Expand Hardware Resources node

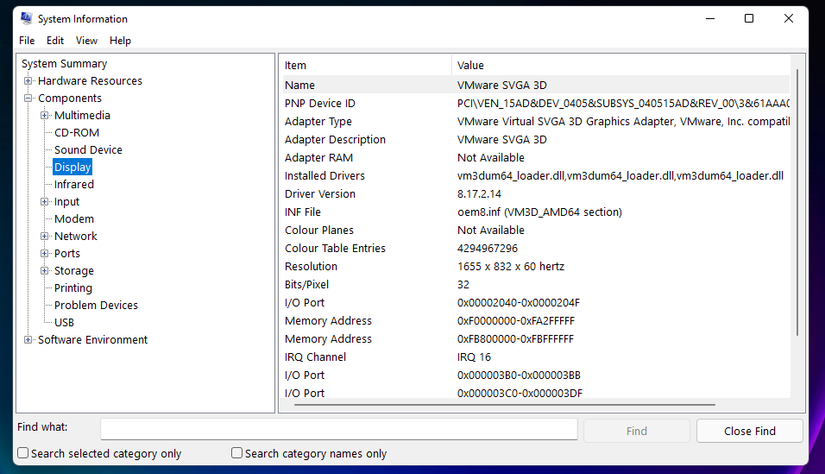pos(28,81)
